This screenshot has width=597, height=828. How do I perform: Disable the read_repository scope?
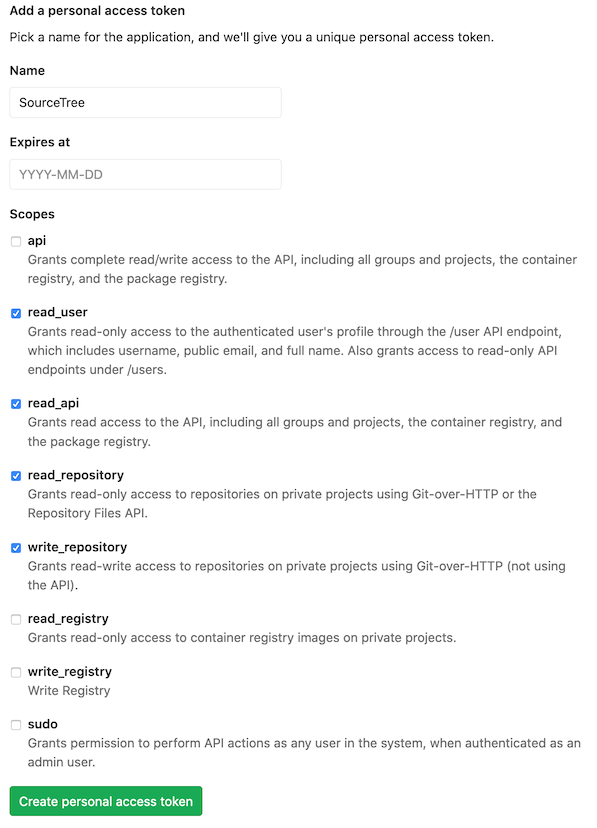pyautogui.click(x=15, y=475)
